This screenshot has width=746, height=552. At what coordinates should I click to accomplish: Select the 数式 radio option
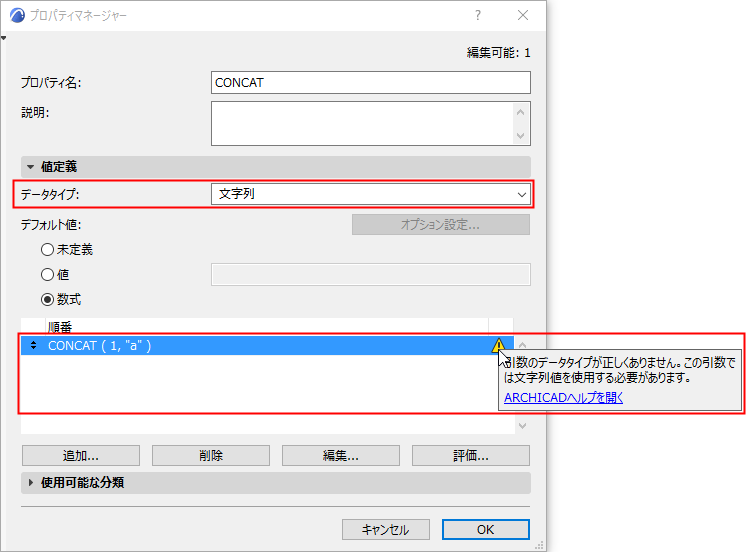pyautogui.click(x=47, y=299)
